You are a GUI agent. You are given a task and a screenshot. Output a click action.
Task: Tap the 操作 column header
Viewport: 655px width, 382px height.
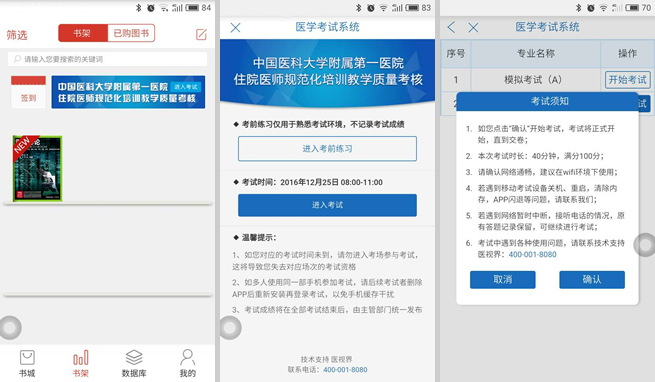[627, 53]
